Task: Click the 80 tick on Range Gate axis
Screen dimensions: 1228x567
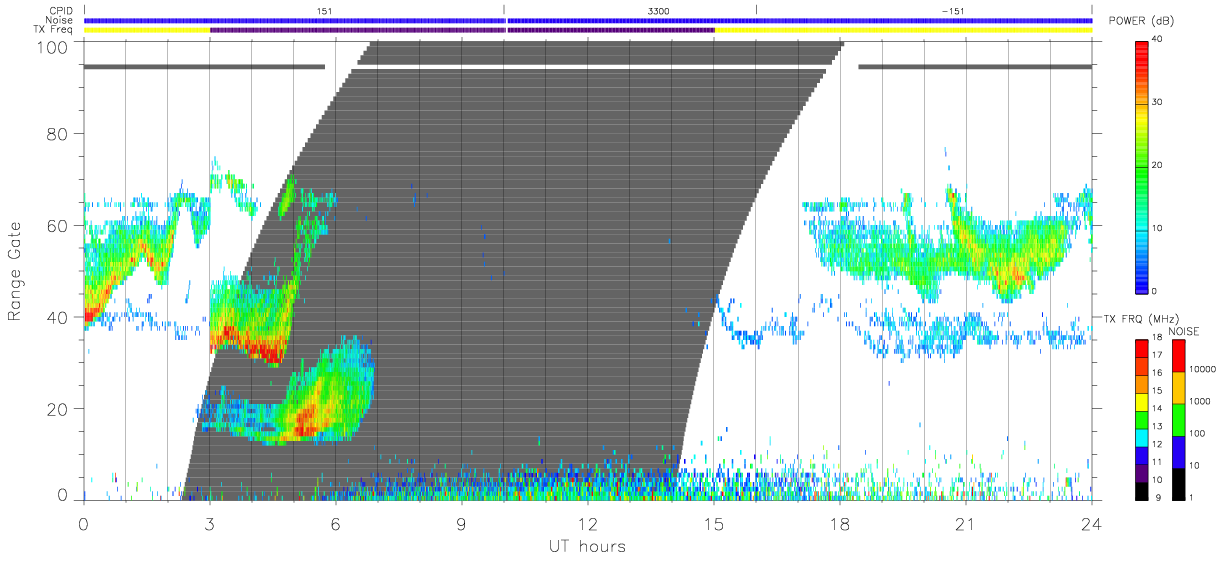Action: click(x=59, y=133)
